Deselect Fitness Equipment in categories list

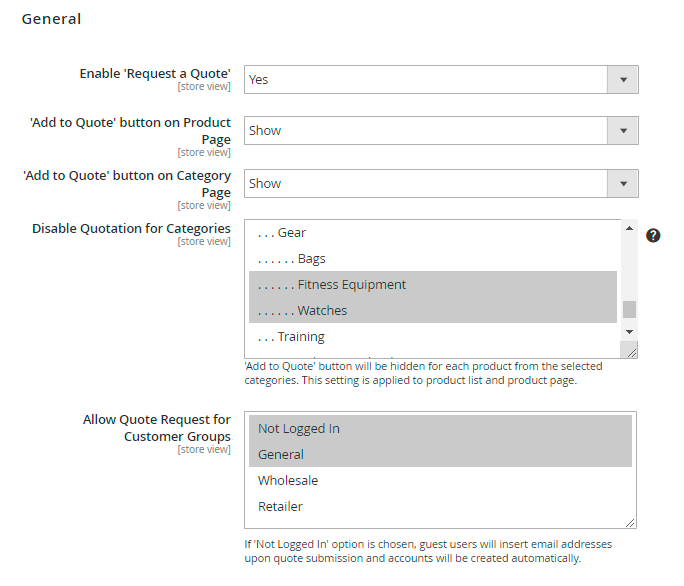(x=350, y=285)
